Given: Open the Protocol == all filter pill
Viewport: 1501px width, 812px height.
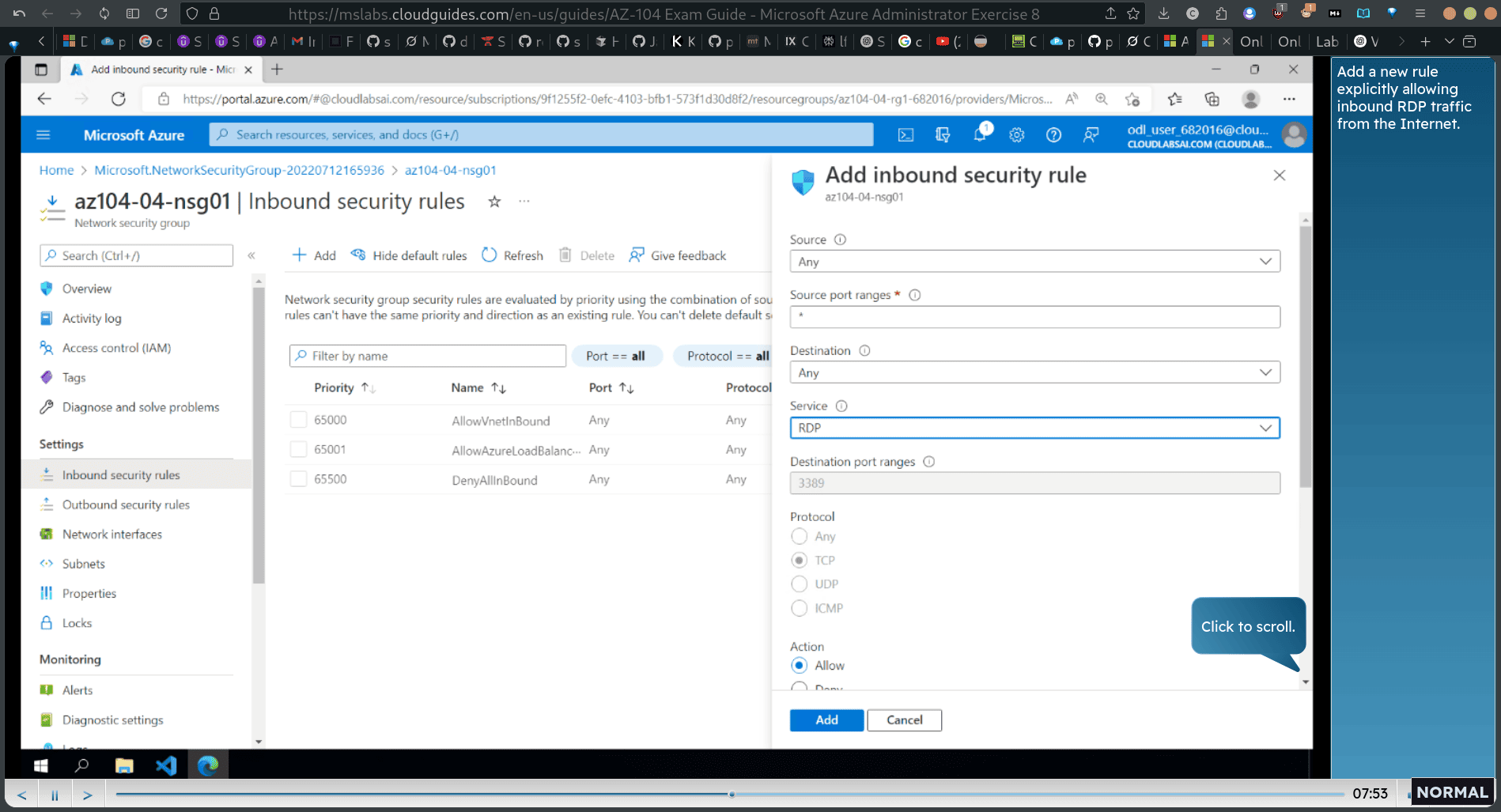Looking at the screenshot, I should tap(724, 356).
